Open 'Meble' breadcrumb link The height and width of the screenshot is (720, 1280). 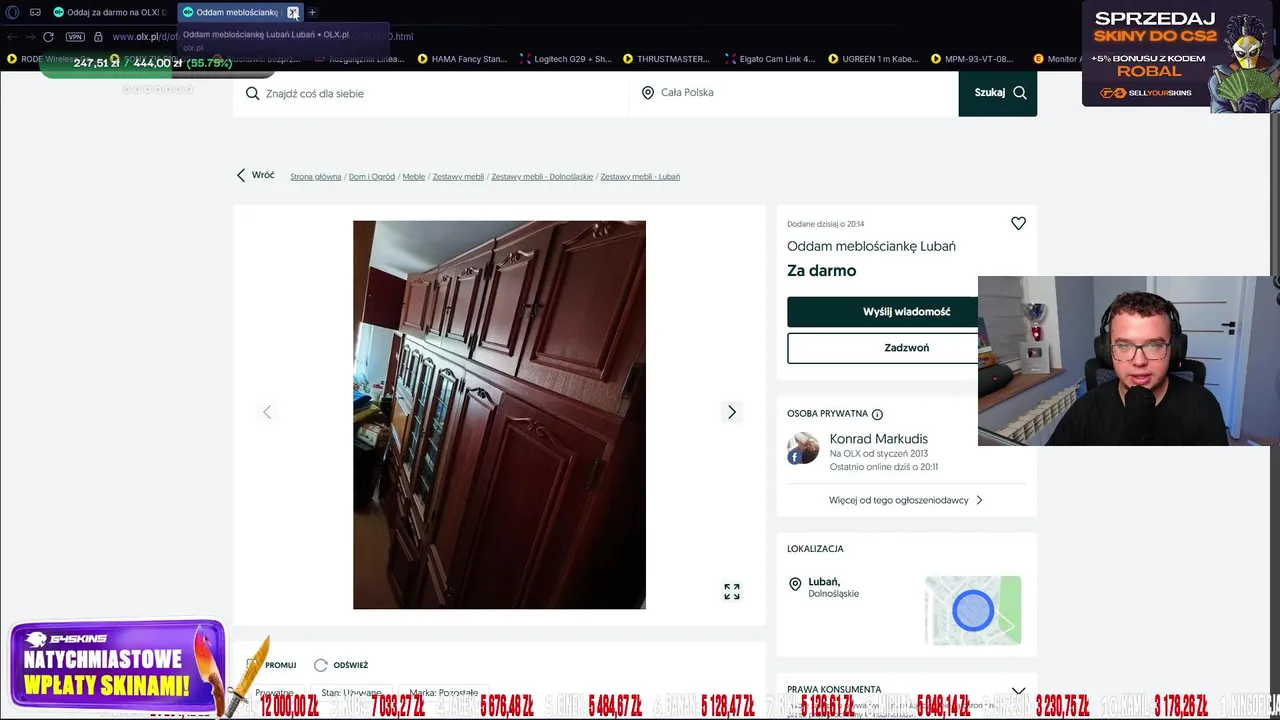[x=414, y=177]
